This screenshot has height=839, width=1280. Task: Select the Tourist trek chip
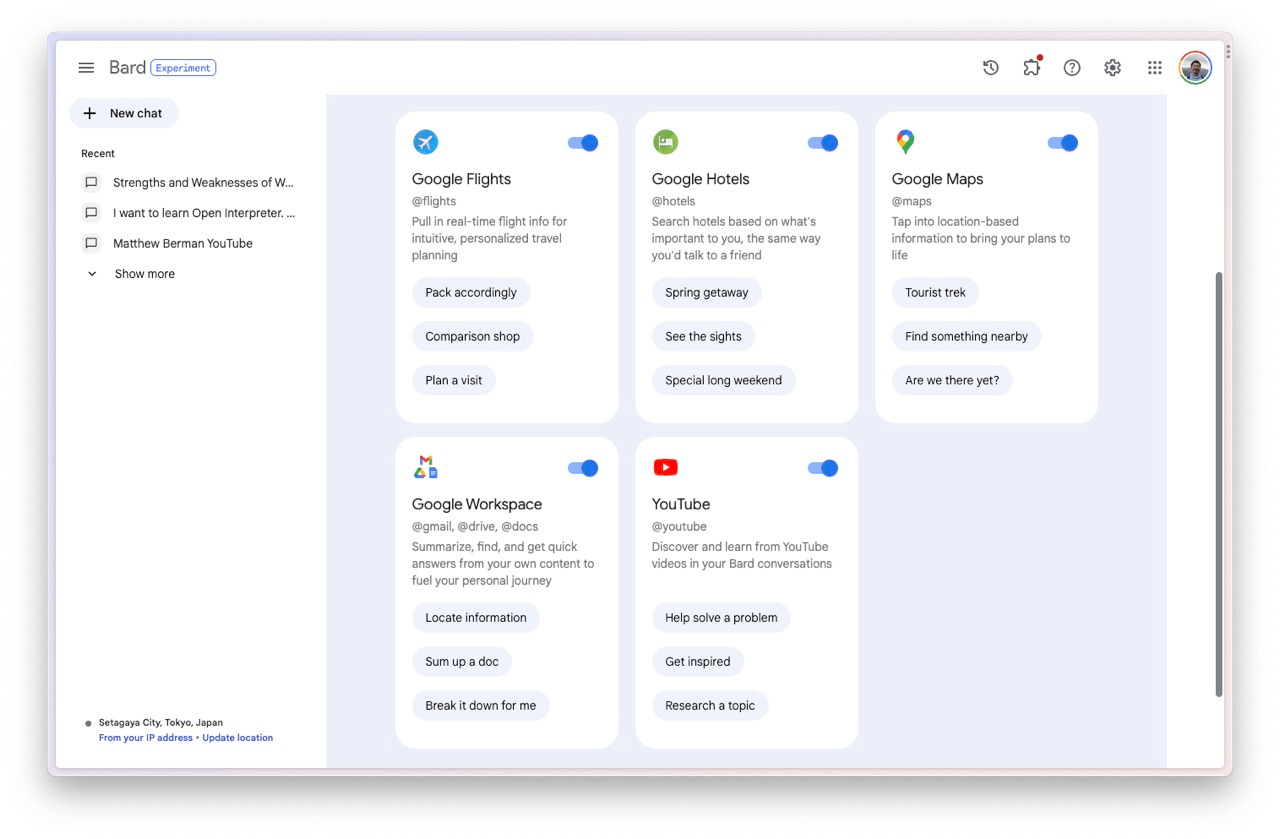click(935, 293)
